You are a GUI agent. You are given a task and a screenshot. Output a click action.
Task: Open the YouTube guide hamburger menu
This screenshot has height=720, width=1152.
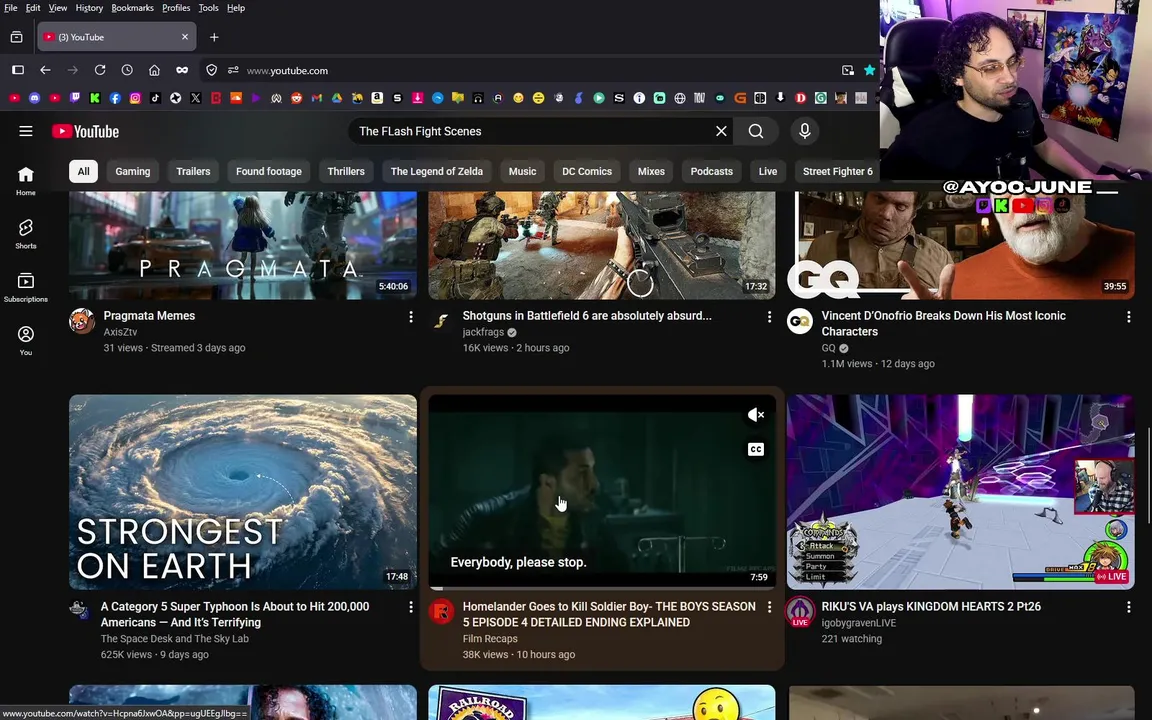click(26, 132)
